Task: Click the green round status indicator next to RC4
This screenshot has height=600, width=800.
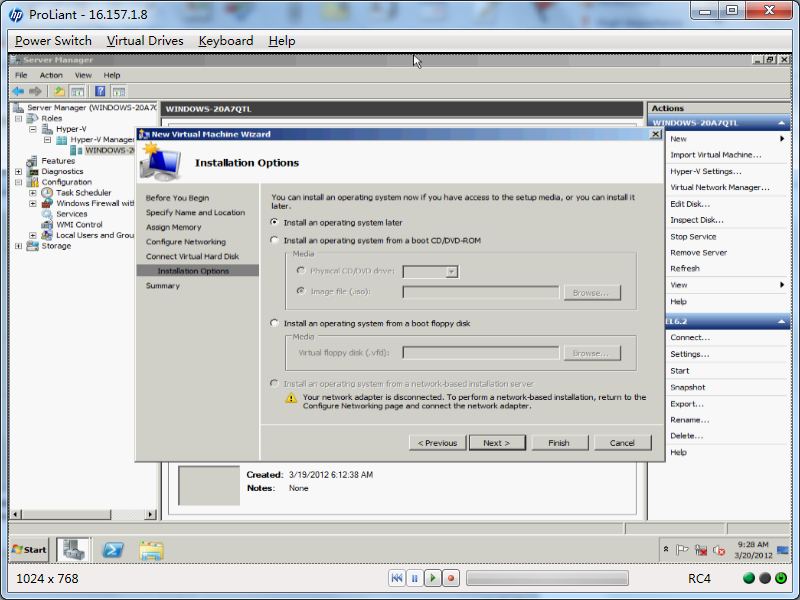Action: [x=749, y=578]
